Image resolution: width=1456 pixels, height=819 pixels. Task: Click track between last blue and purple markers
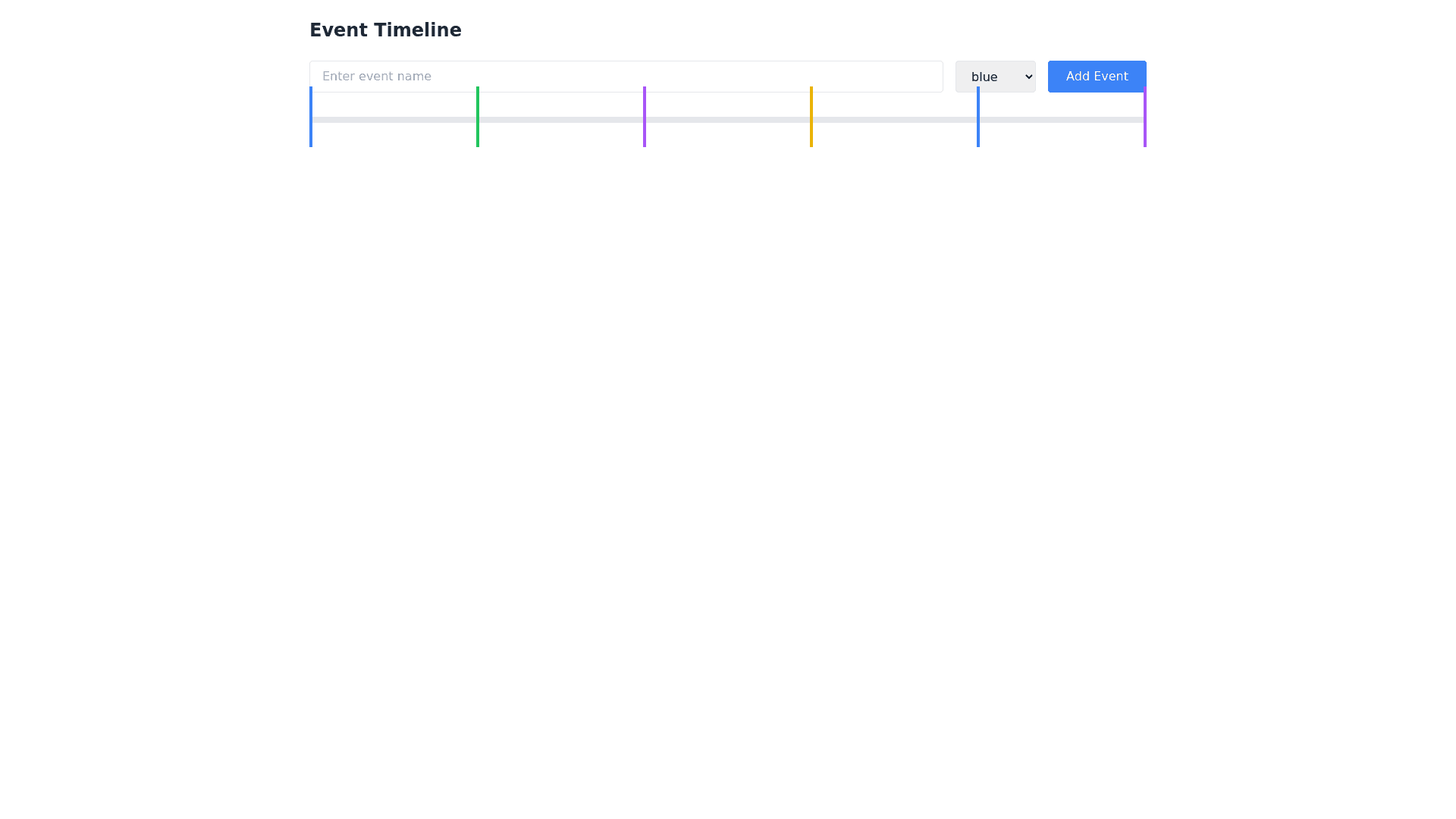(x=1062, y=120)
